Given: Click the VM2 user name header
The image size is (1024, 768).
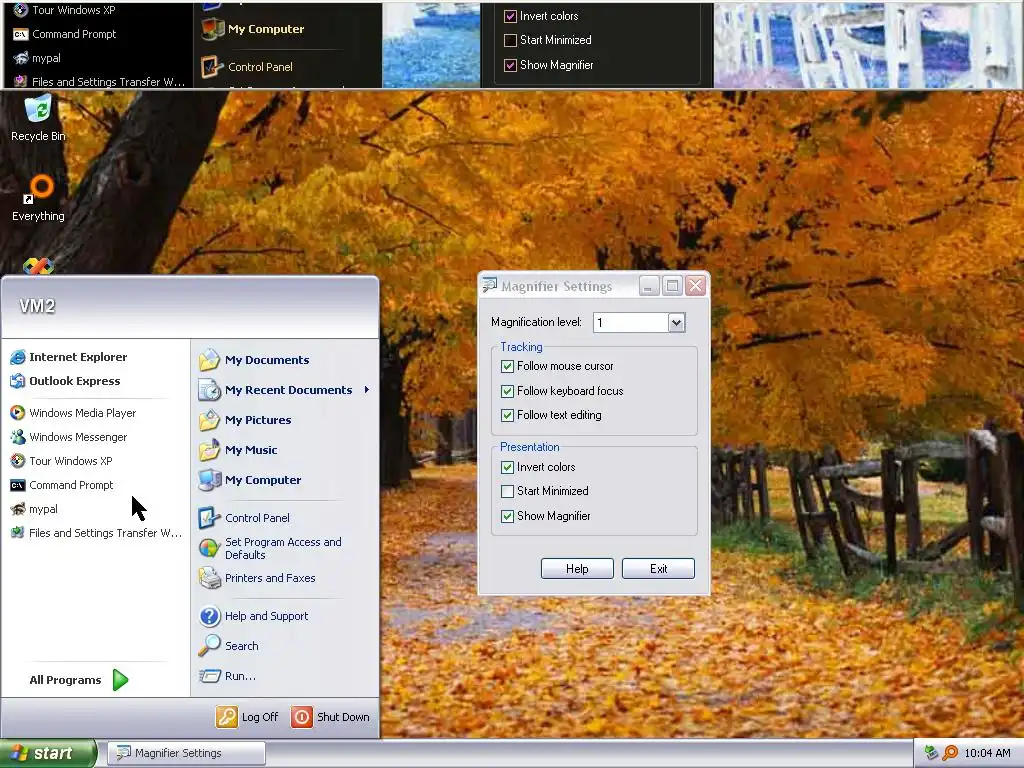Looking at the screenshot, I should click(37, 306).
